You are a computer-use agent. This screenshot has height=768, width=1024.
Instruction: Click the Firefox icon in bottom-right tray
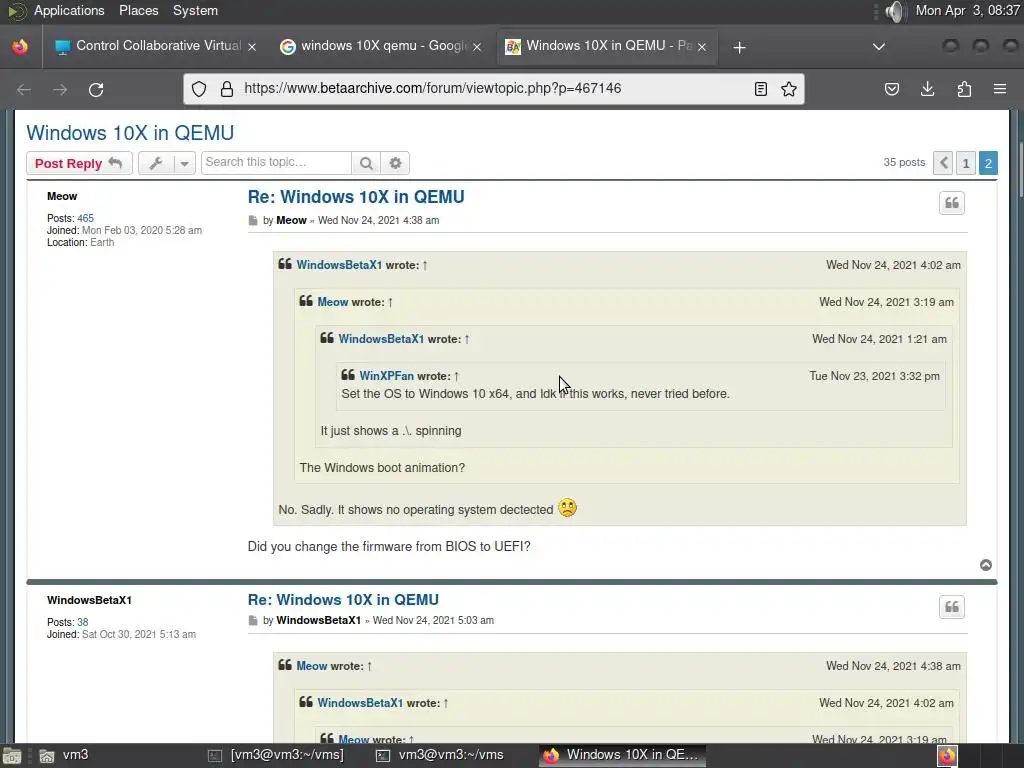point(948,756)
